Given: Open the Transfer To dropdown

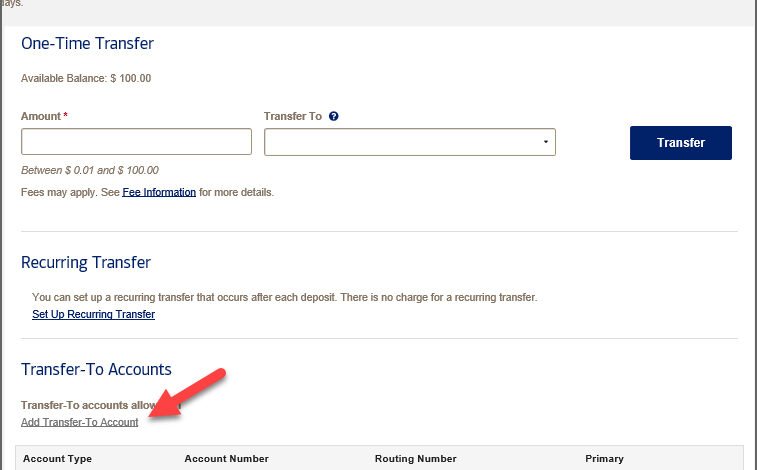Looking at the screenshot, I should point(409,142).
